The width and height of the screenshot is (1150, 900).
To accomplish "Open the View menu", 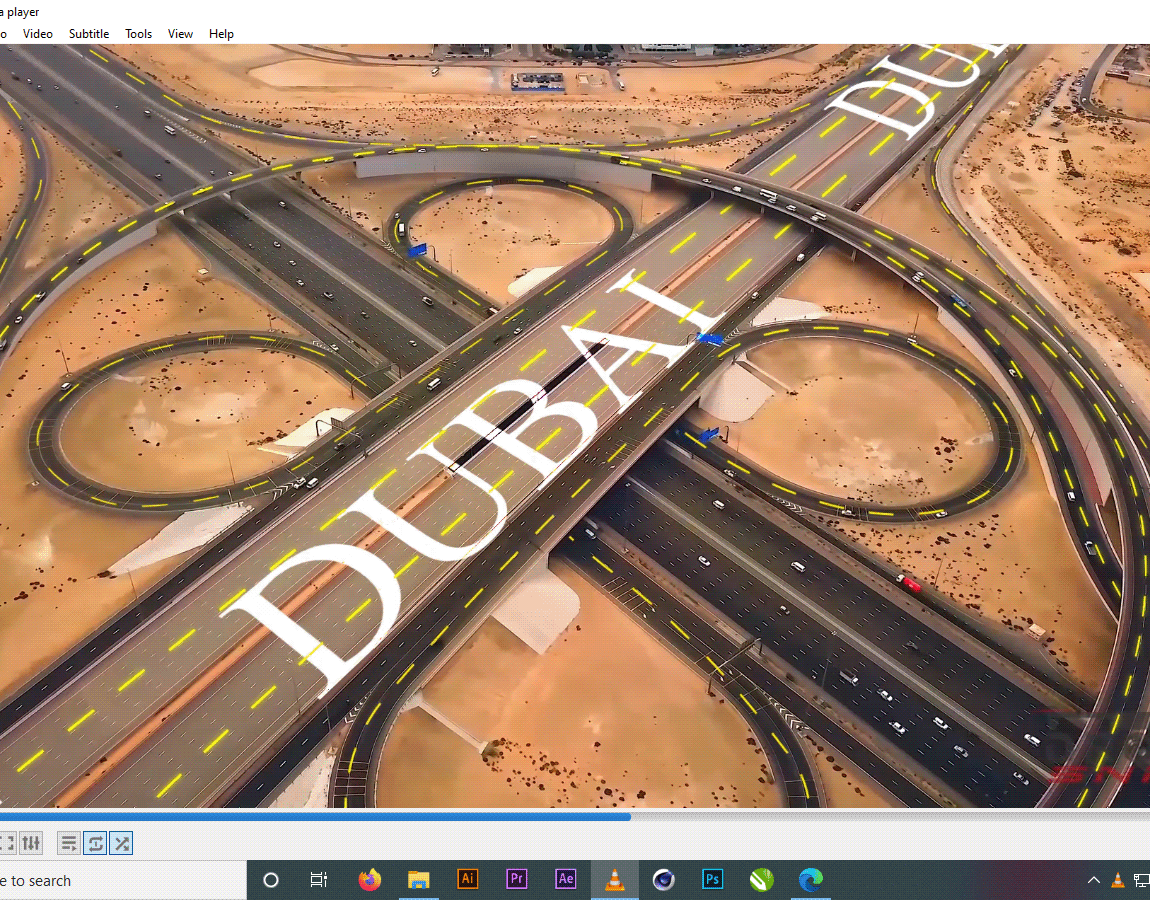I will (180, 34).
